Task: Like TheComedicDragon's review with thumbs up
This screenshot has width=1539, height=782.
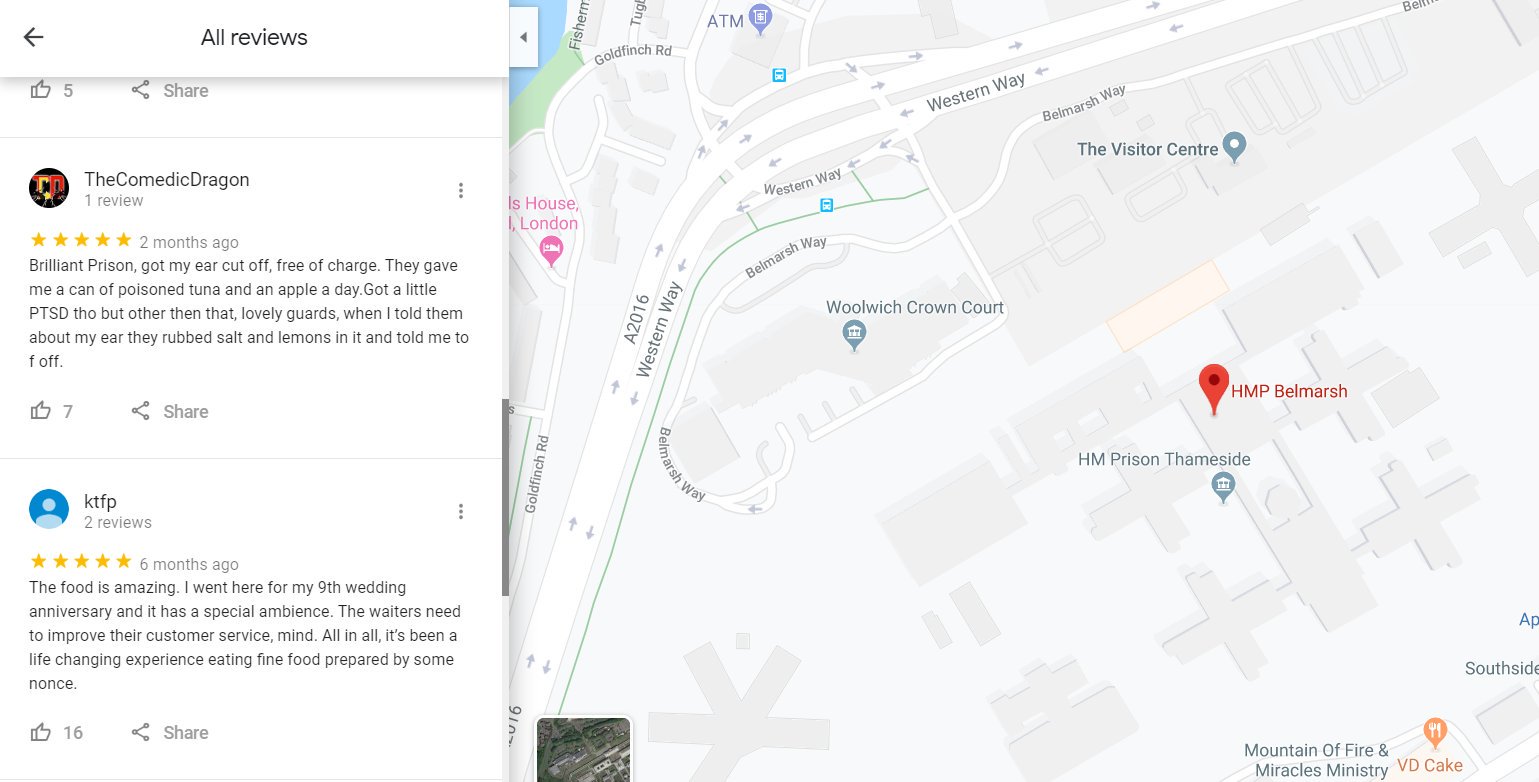Action: tap(41, 411)
